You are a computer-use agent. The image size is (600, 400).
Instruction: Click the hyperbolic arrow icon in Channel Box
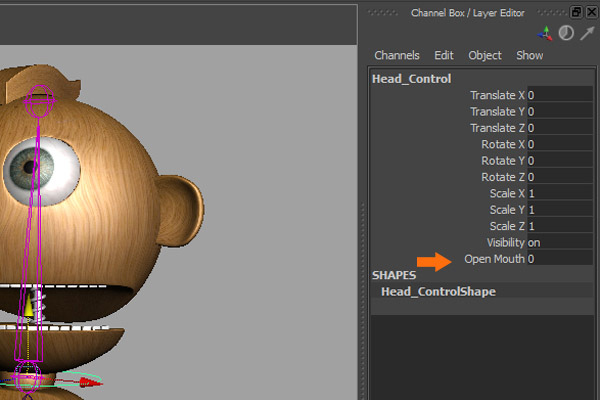pos(586,34)
